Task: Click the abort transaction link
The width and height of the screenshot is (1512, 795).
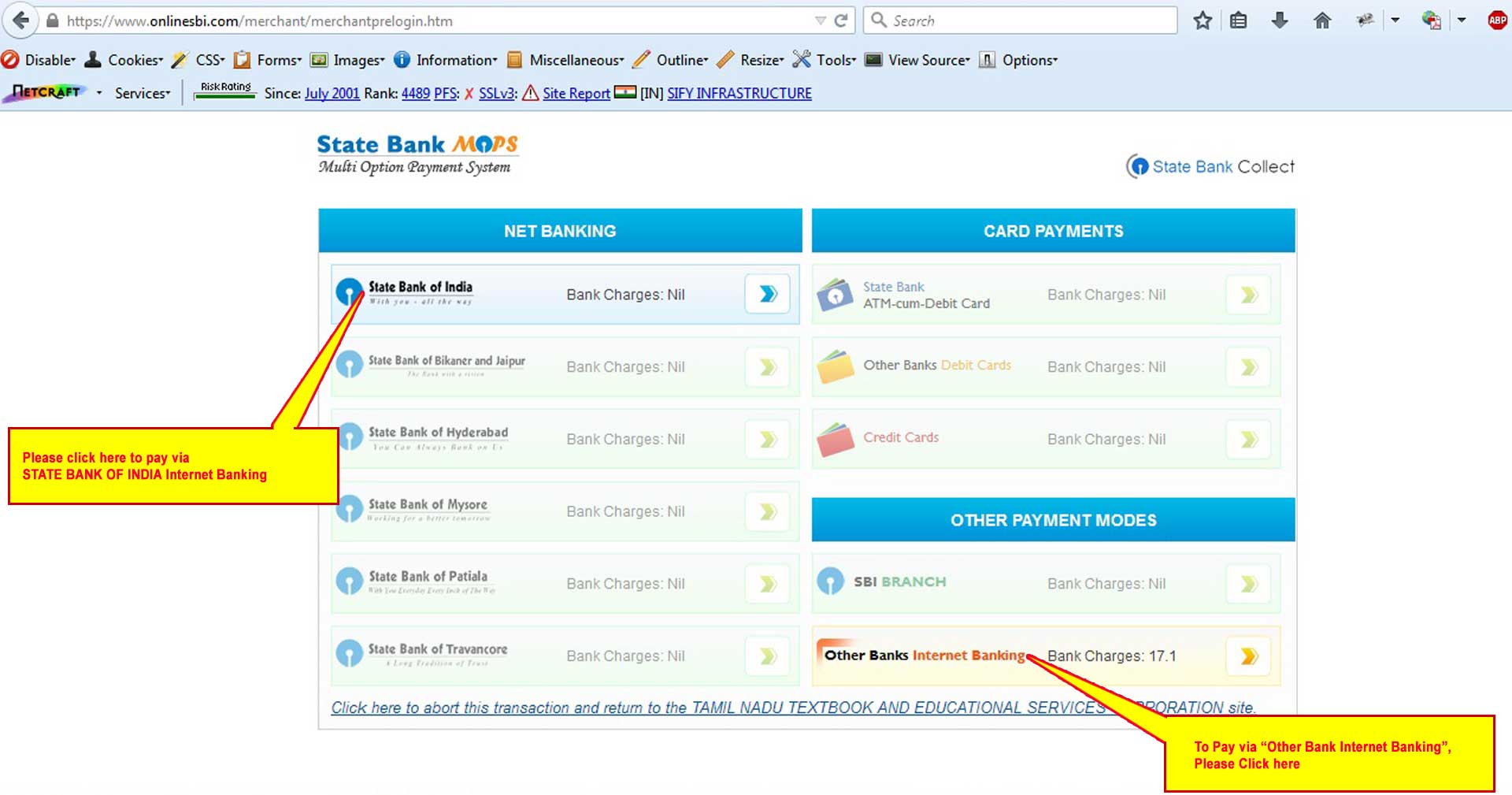Action: tap(793, 708)
